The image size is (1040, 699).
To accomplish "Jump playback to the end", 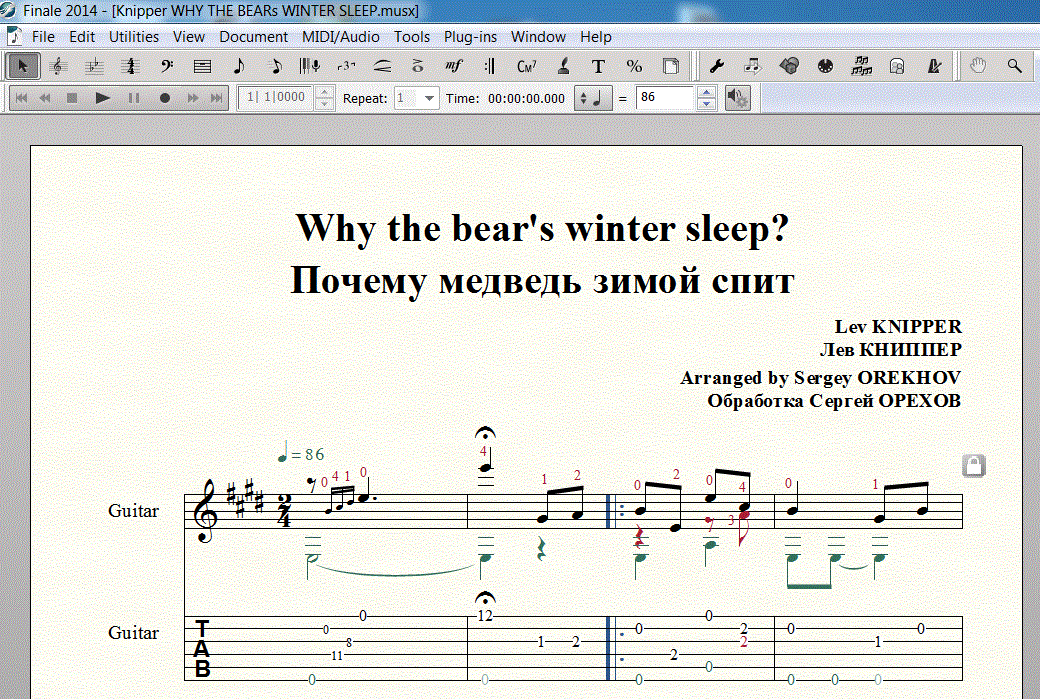I will (x=216, y=98).
